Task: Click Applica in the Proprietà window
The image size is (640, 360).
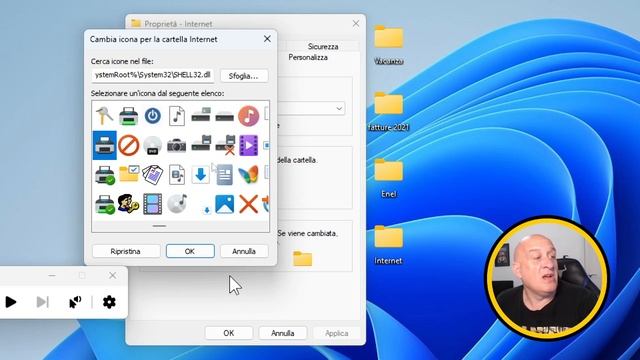Action: [336, 333]
